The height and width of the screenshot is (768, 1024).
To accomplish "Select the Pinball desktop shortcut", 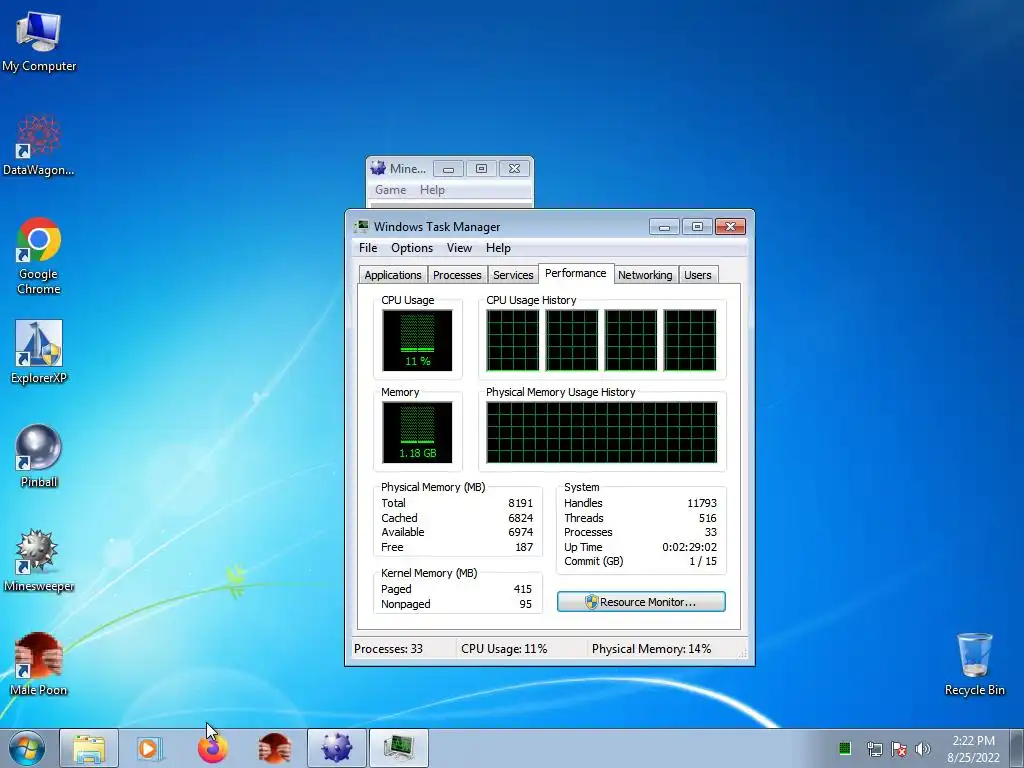I will pyautogui.click(x=39, y=456).
